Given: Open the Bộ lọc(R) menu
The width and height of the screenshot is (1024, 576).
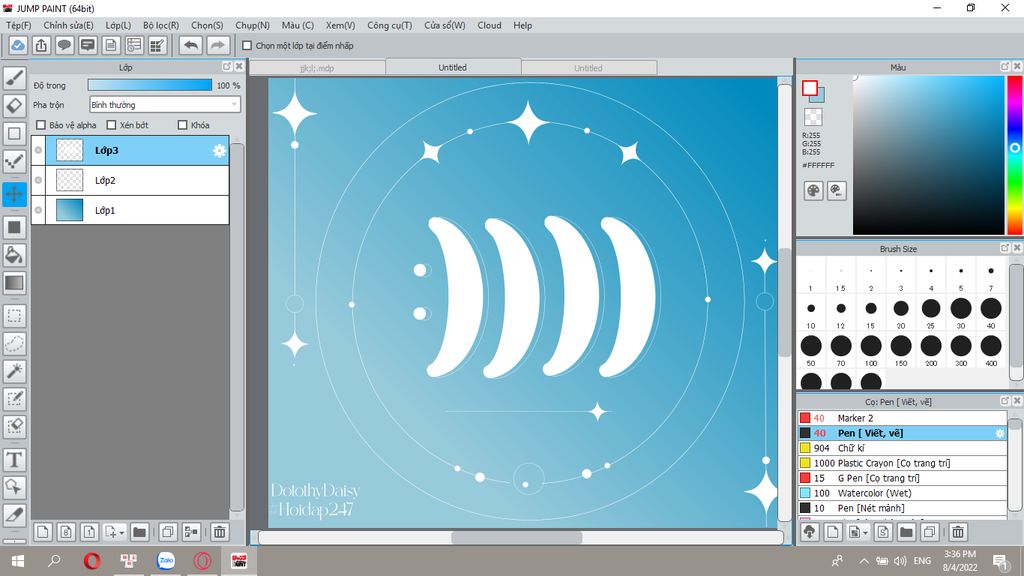Looking at the screenshot, I should (x=161, y=25).
